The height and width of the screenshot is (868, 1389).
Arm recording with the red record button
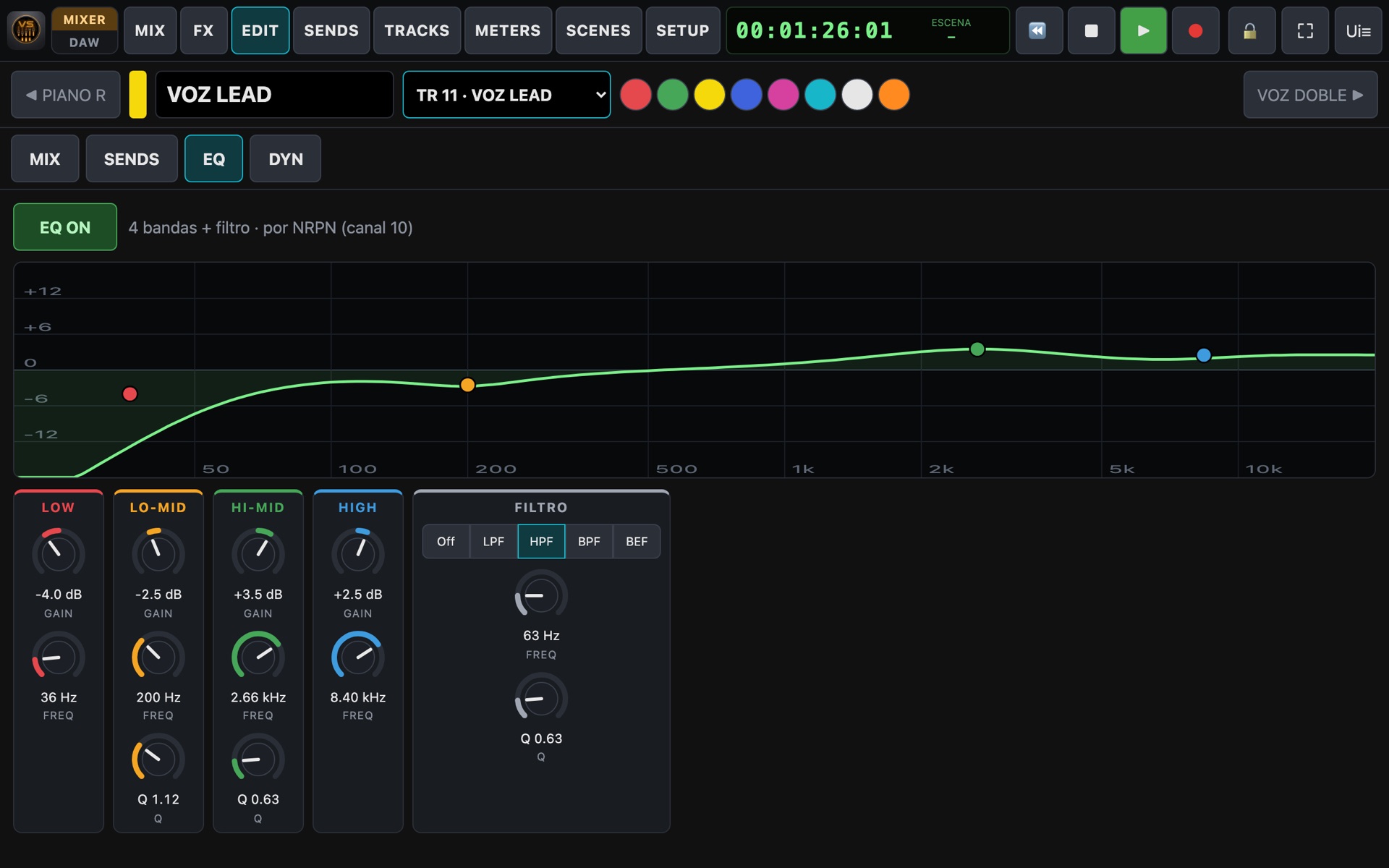(x=1195, y=30)
